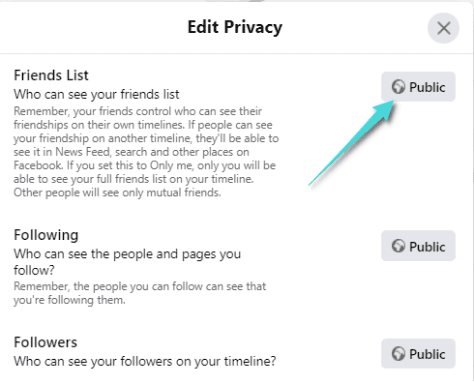Open Followers Public audience selector
The width and height of the screenshot is (474, 382).
(418, 353)
